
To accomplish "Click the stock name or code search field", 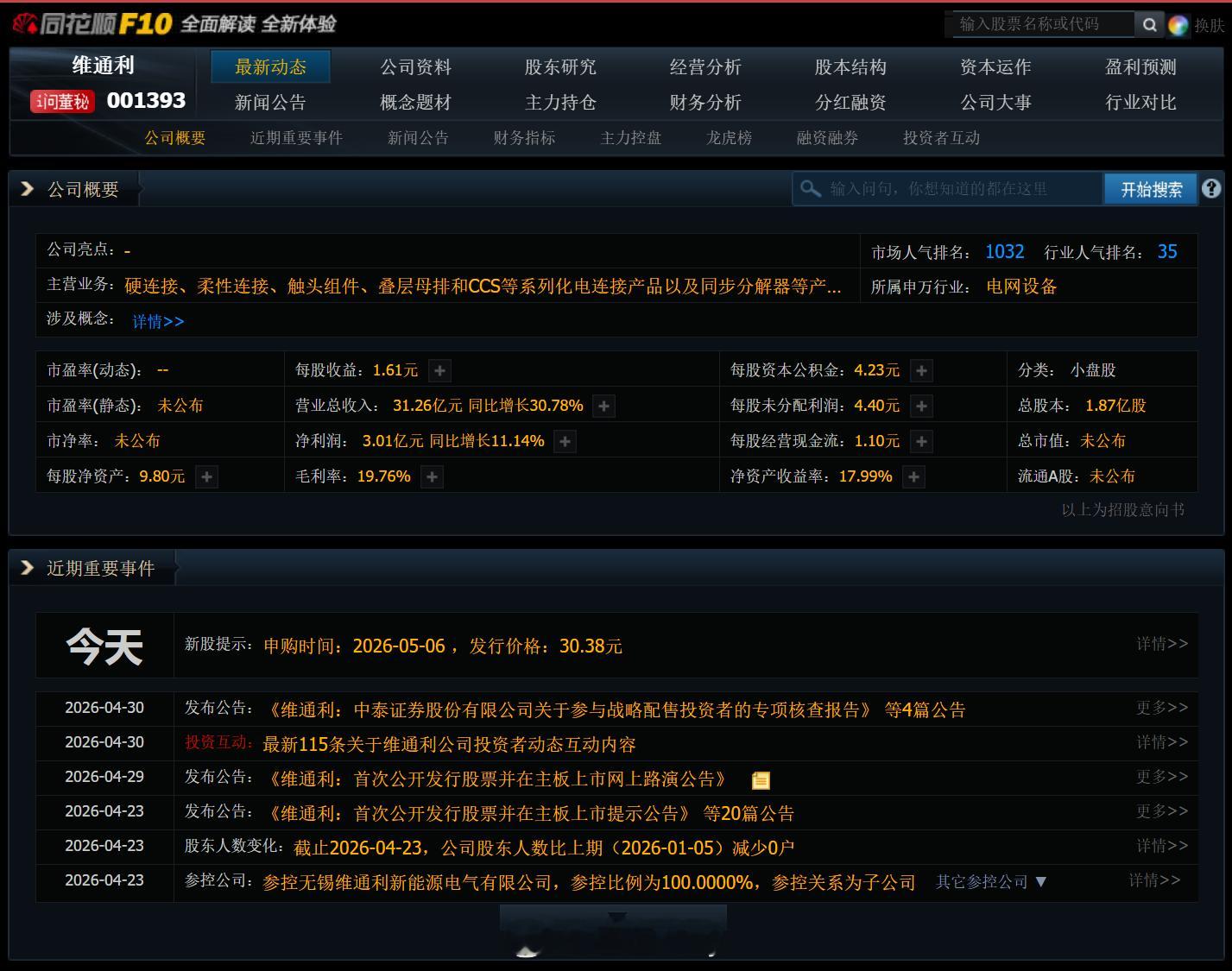I will click(1043, 24).
